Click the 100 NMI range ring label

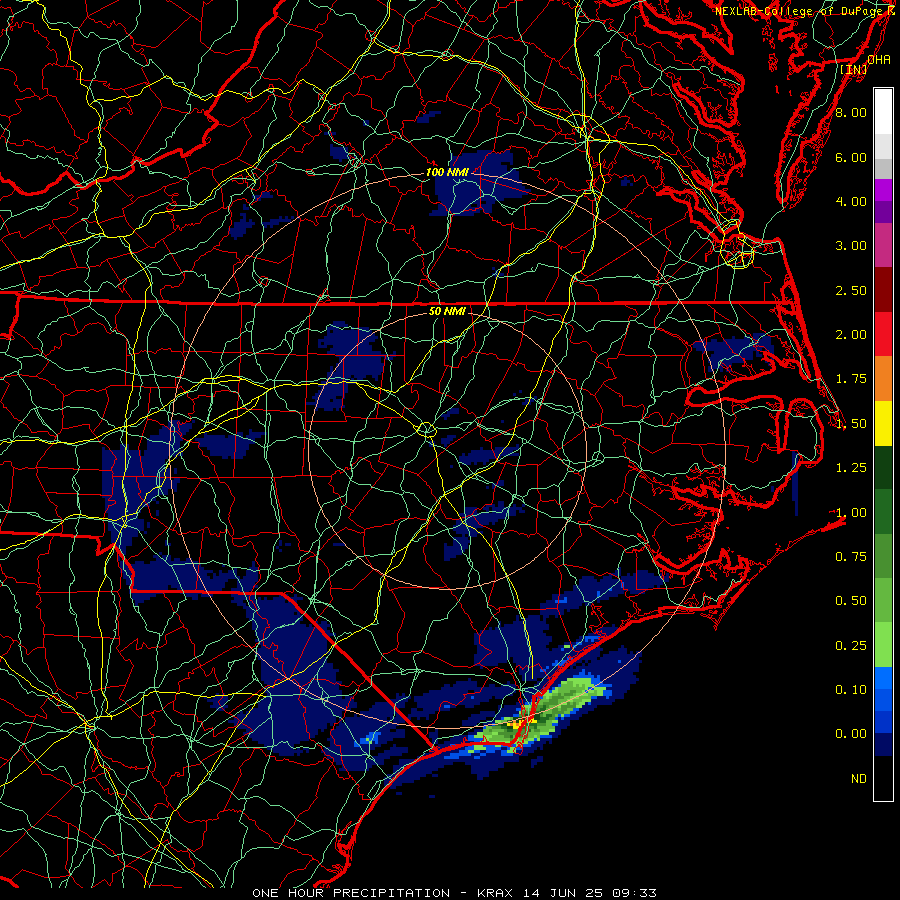(x=447, y=172)
